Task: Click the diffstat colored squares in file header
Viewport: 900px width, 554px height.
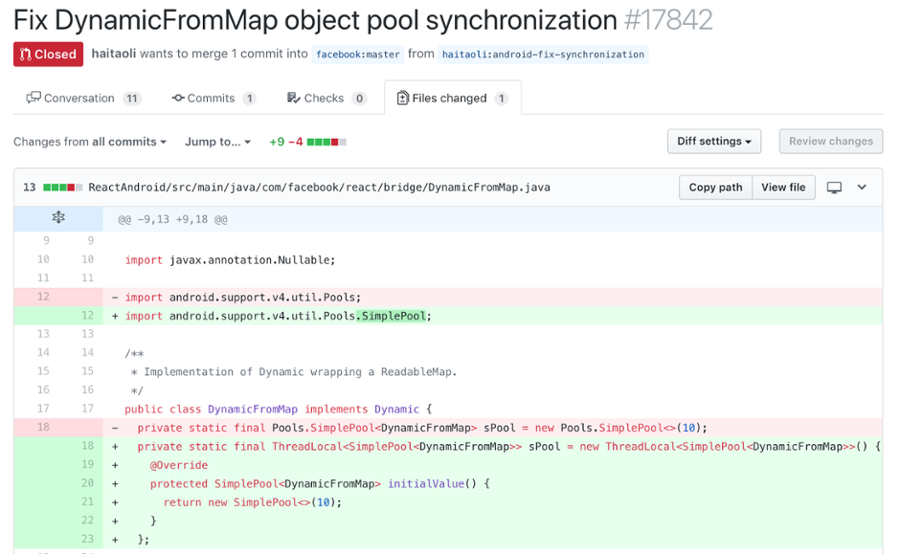Action: coord(62,187)
